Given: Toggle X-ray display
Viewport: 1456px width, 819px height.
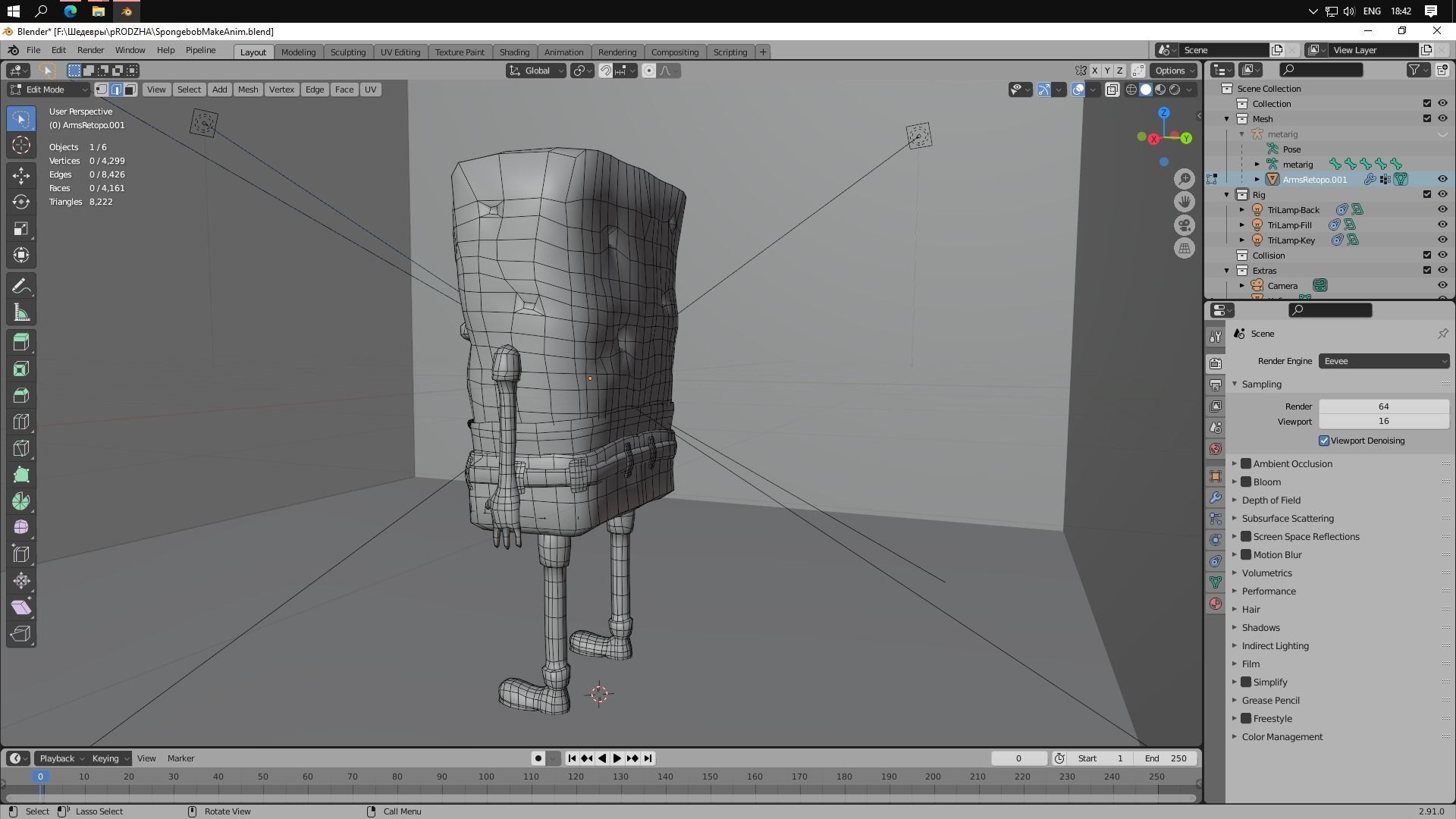Looking at the screenshot, I should pos(1112,89).
